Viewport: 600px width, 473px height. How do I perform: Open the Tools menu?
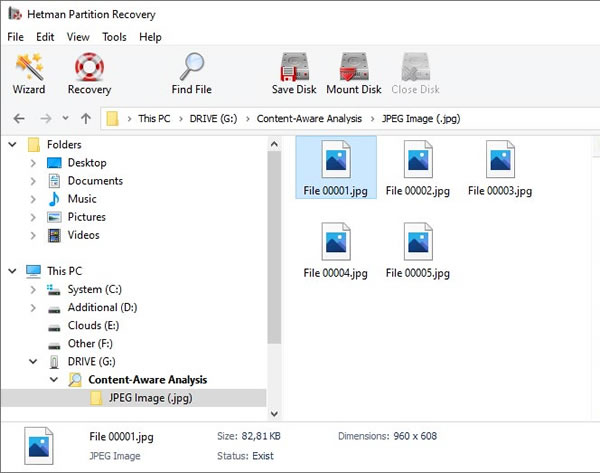[x=114, y=37]
